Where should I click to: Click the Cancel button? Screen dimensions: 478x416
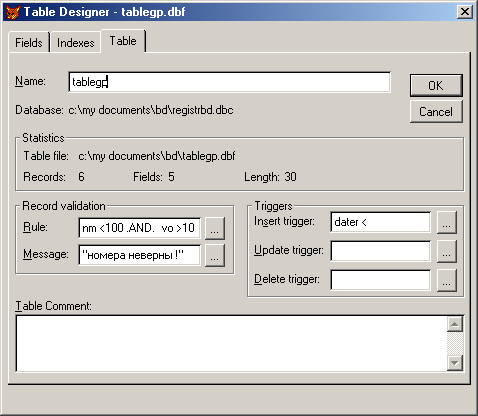click(x=436, y=112)
